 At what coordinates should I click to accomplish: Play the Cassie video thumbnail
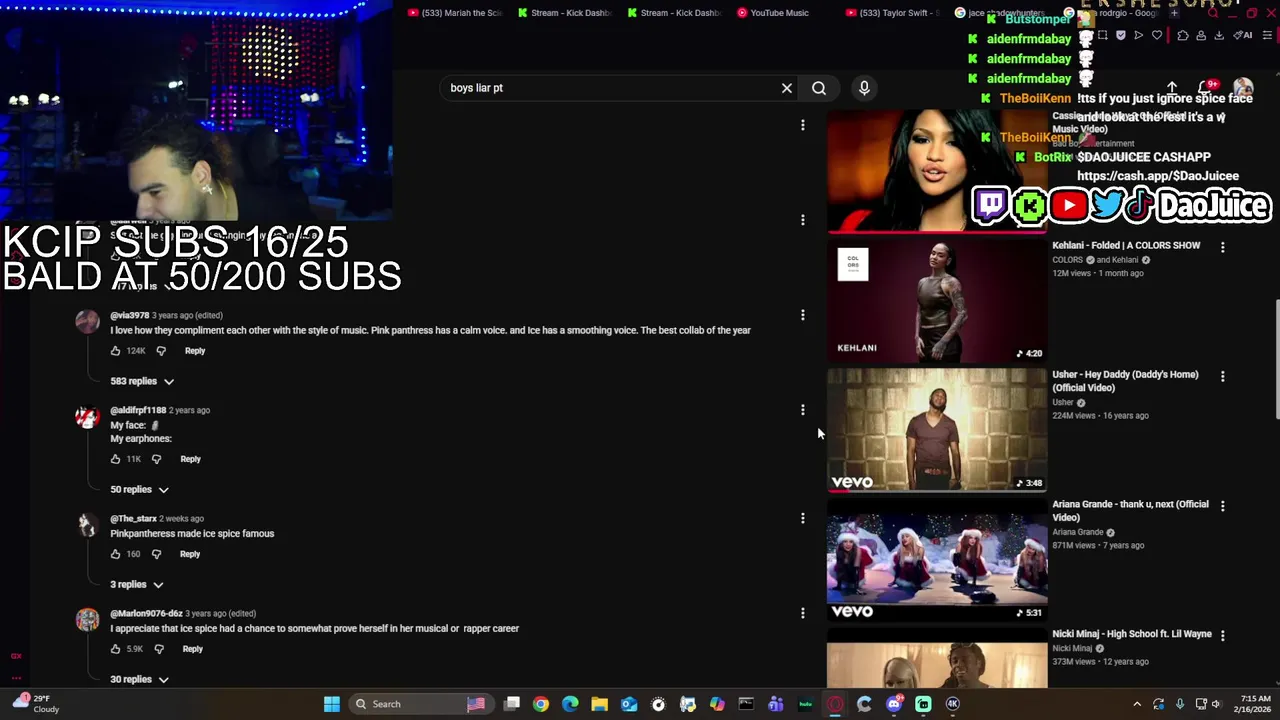point(937,170)
